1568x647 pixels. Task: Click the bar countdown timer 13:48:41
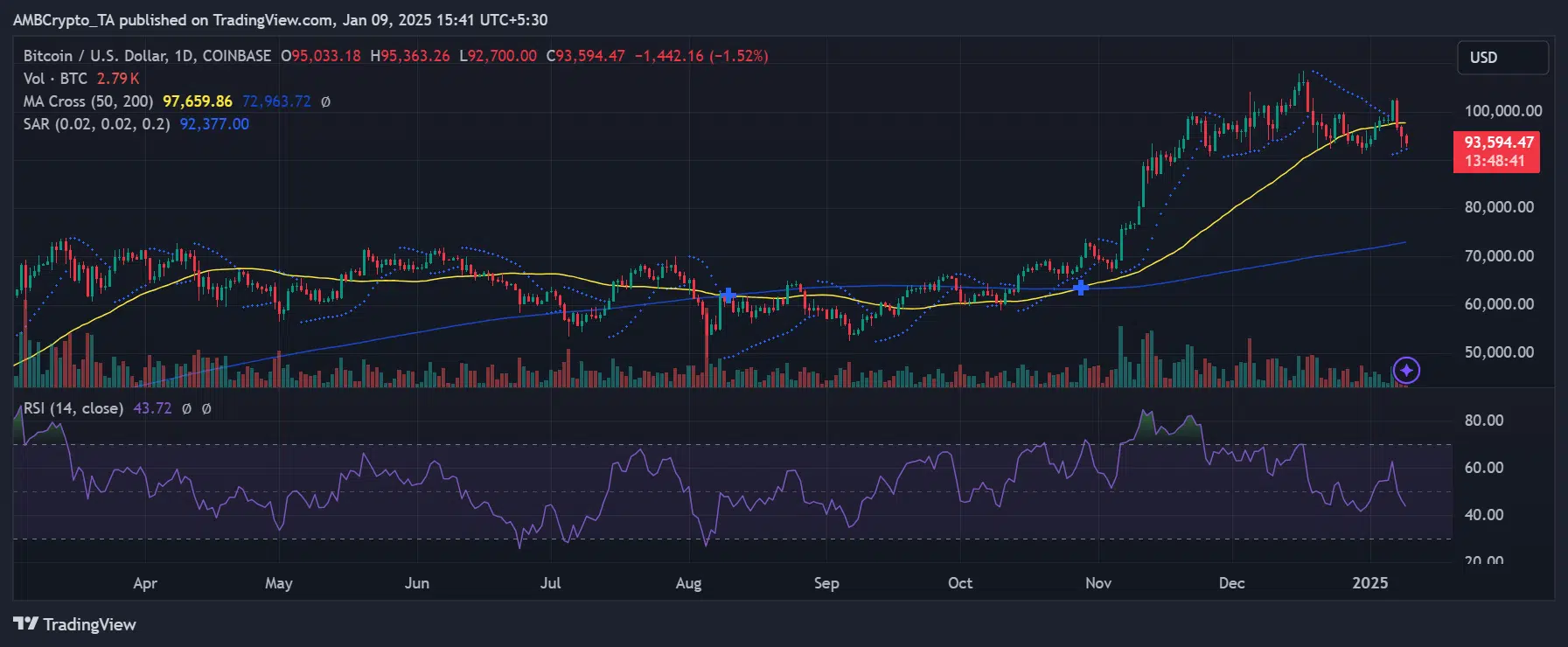point(1496,162)
